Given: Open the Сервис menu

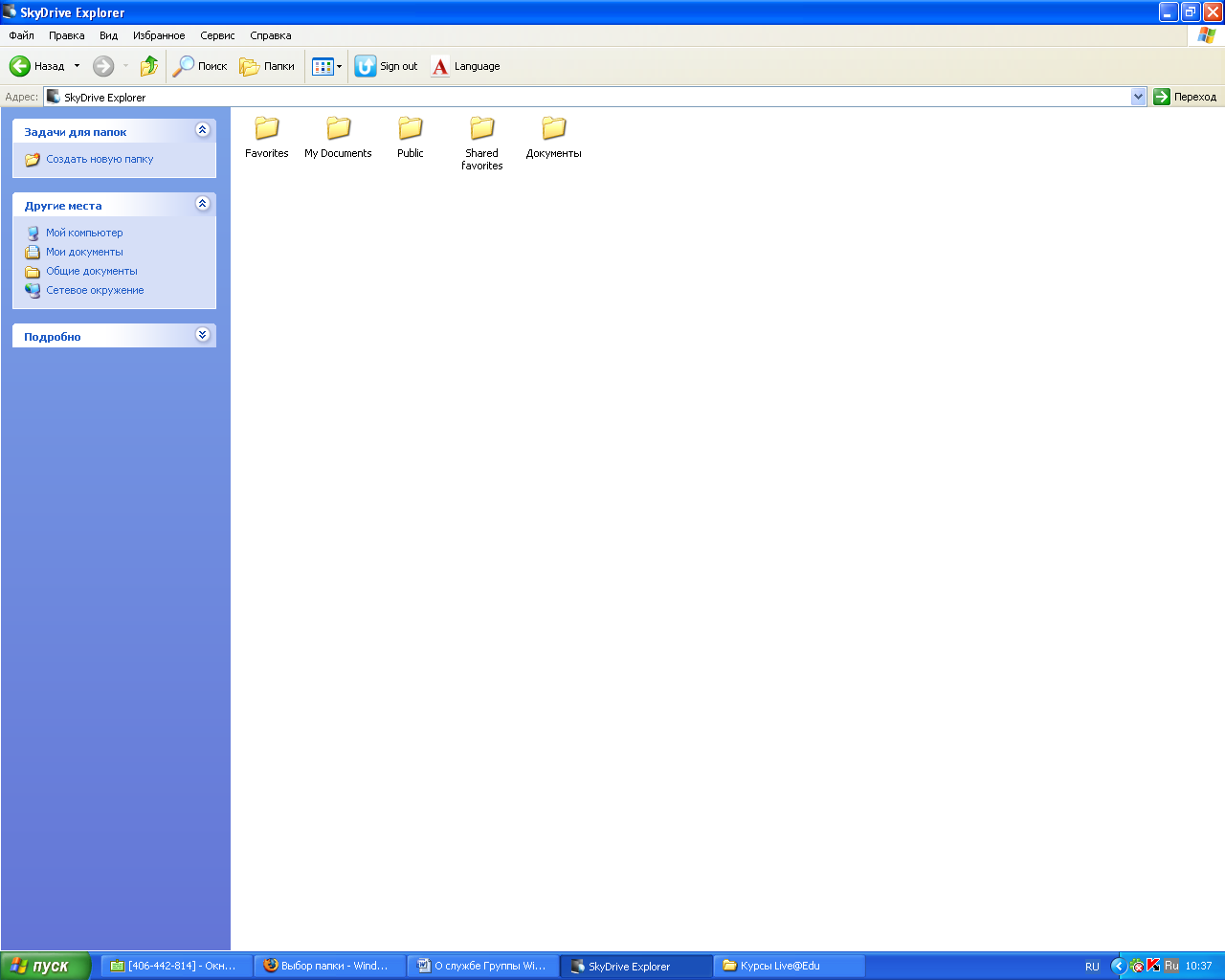Looking at the screenshot, I should [x=217, y=35].
